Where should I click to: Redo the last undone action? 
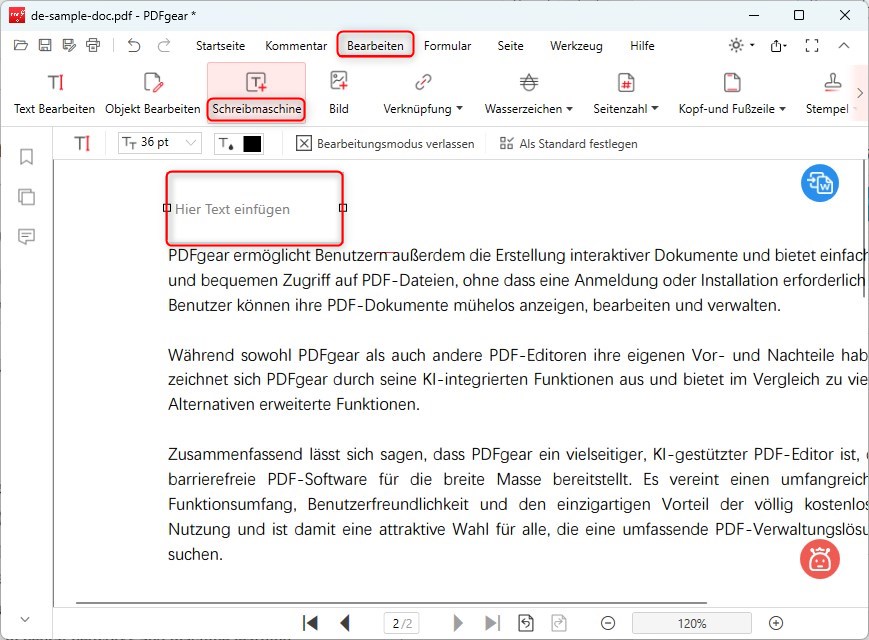164,45
